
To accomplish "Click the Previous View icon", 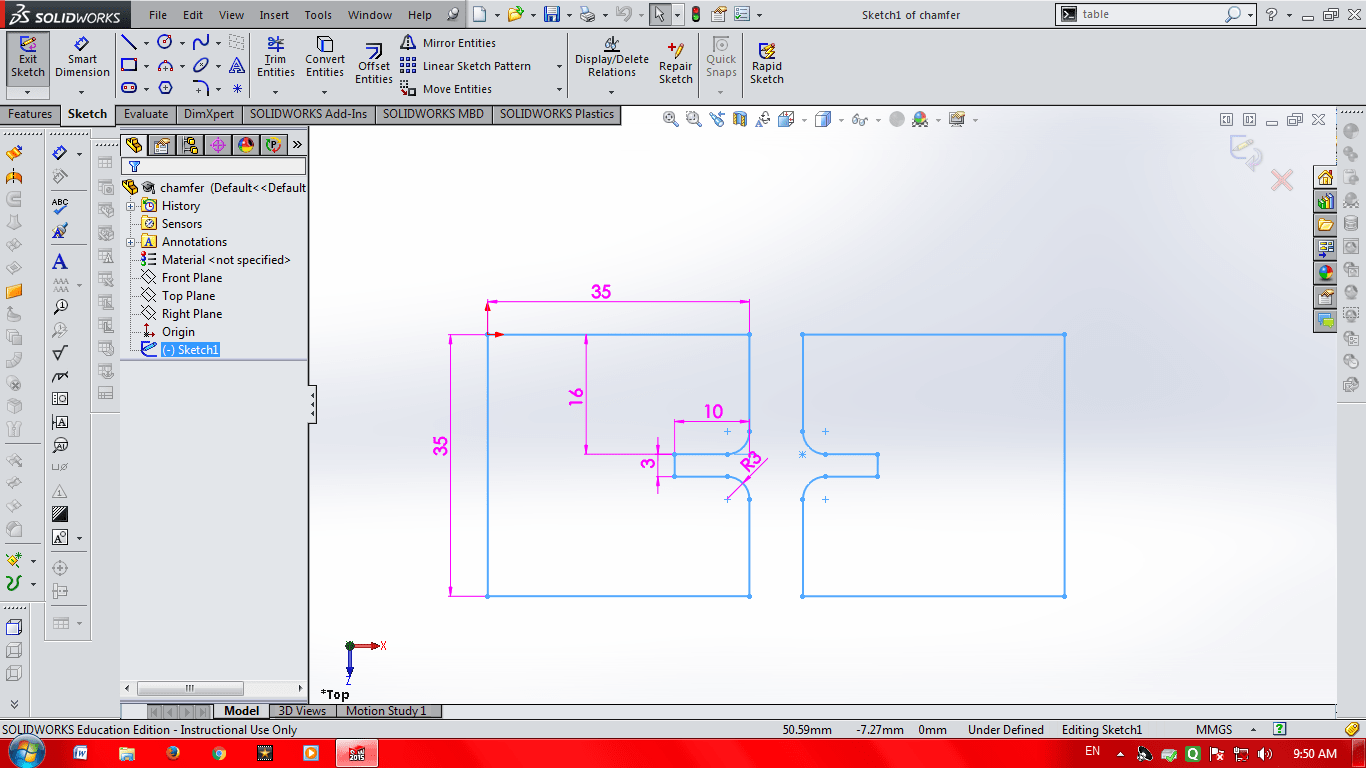I will [717, 119].
